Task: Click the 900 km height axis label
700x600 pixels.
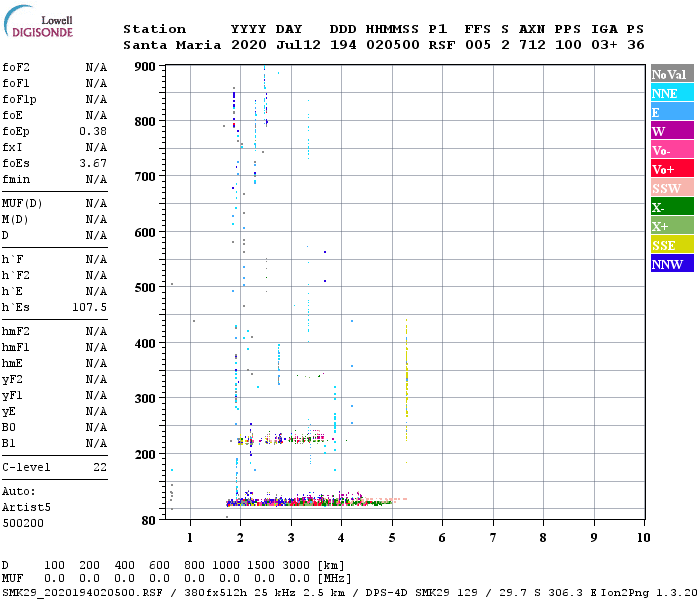Action: point(145,67)
